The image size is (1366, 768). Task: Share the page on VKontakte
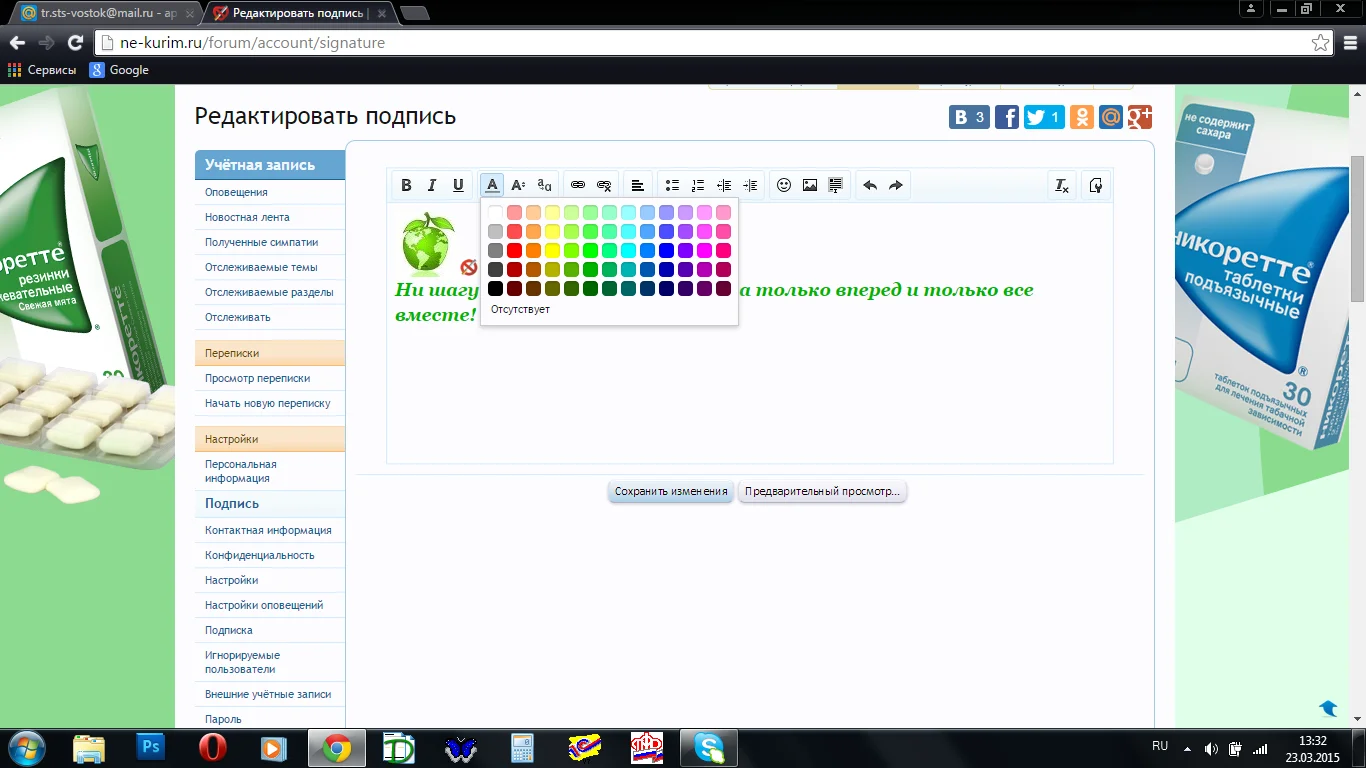[970, 117]
